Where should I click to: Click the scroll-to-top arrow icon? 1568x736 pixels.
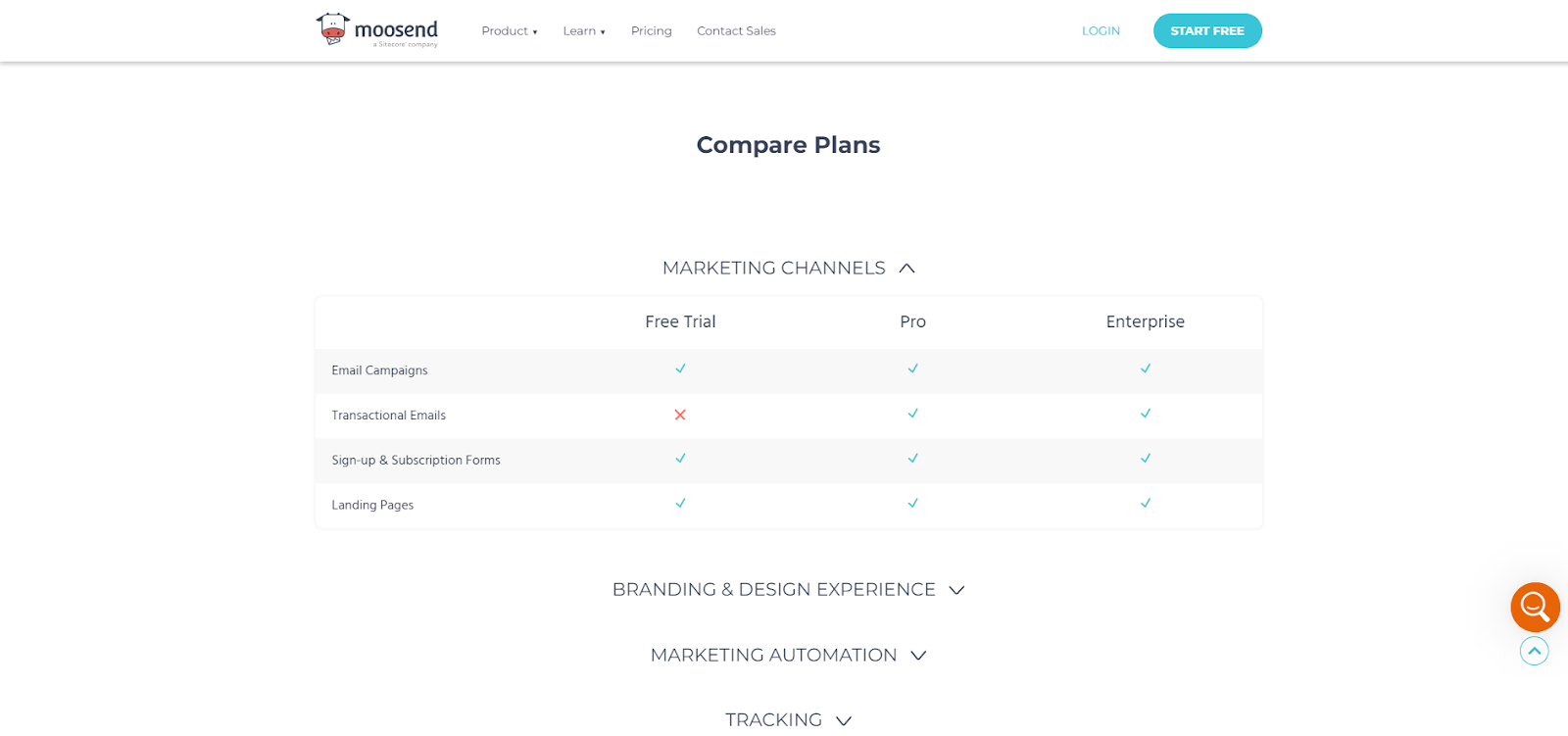(1533, 651)
